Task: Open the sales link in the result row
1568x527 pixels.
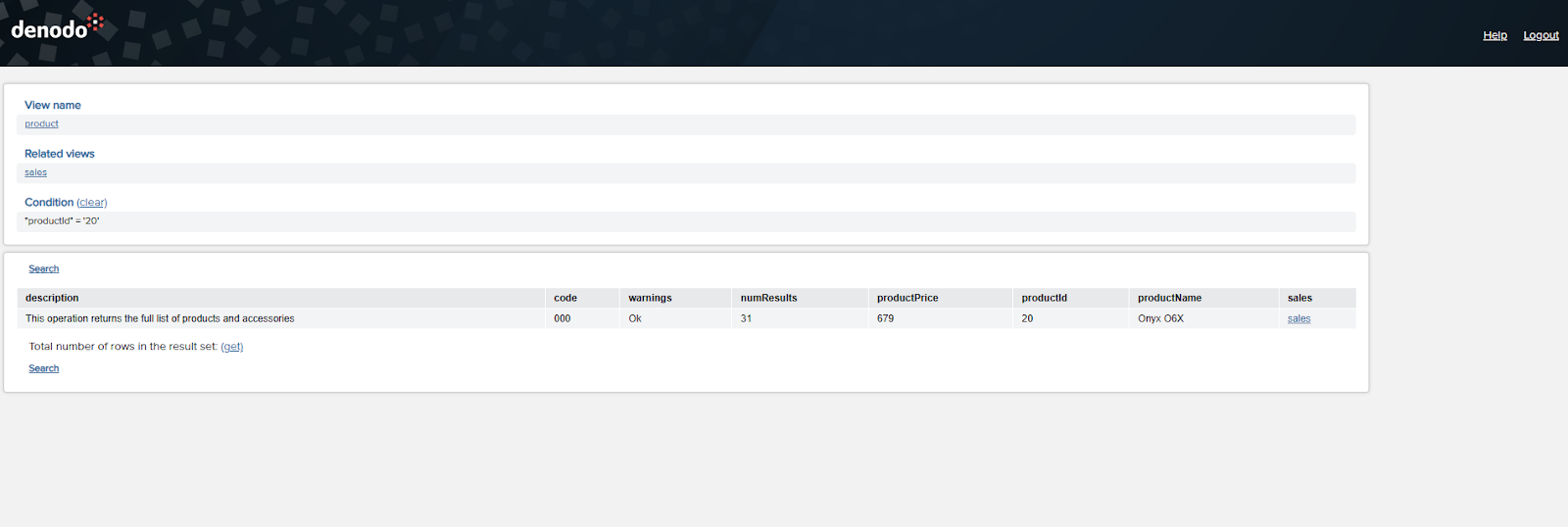Action: pyautogui.click(x=1298, y=318)
